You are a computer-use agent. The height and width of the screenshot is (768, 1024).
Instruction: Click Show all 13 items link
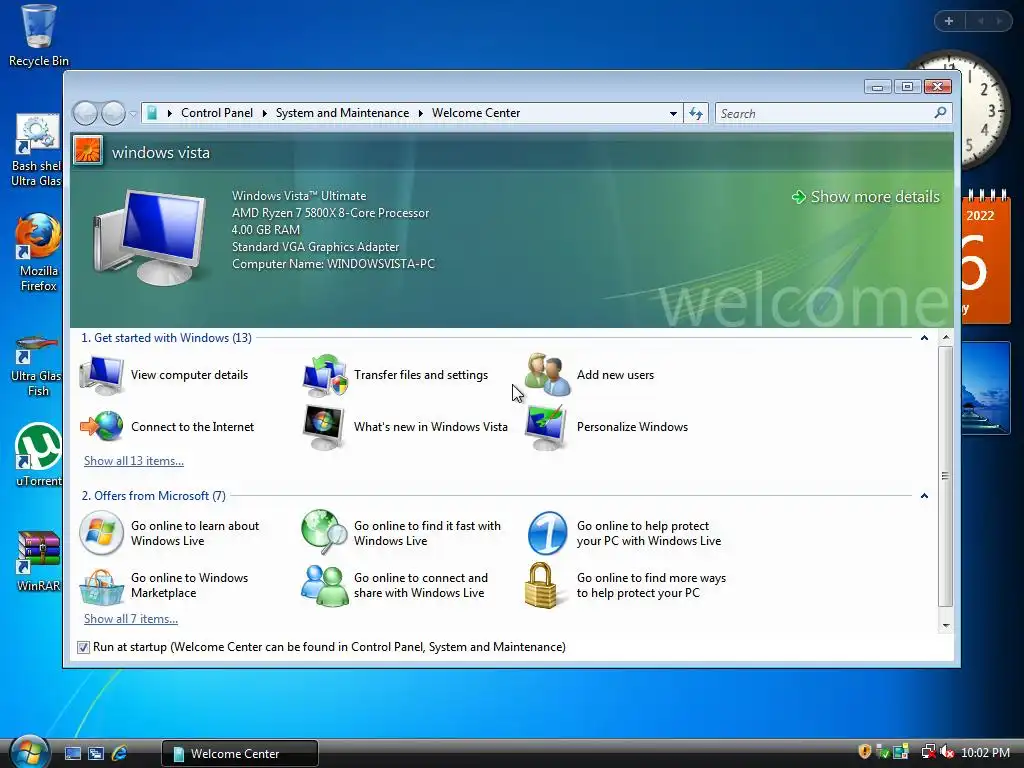(134, 461)
